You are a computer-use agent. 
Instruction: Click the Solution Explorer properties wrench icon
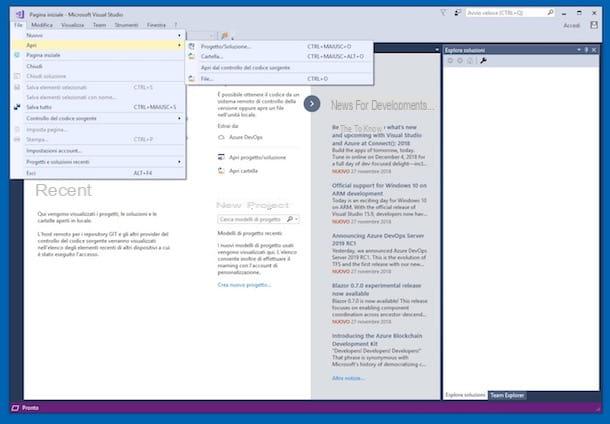pyautogui.click(x=483, y=60)
